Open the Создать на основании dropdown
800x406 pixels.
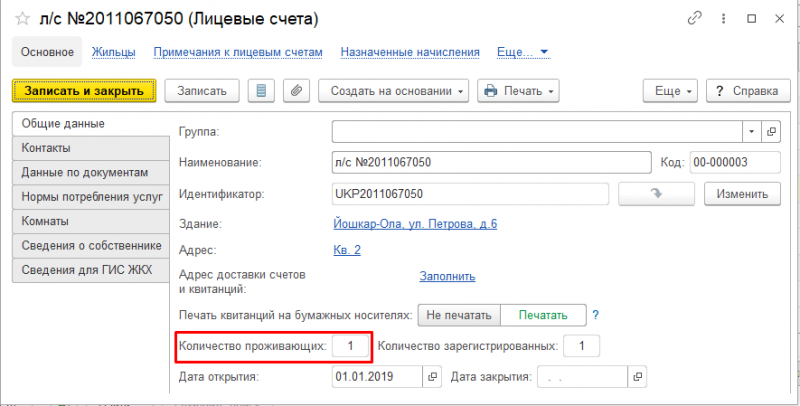point(393,91)
